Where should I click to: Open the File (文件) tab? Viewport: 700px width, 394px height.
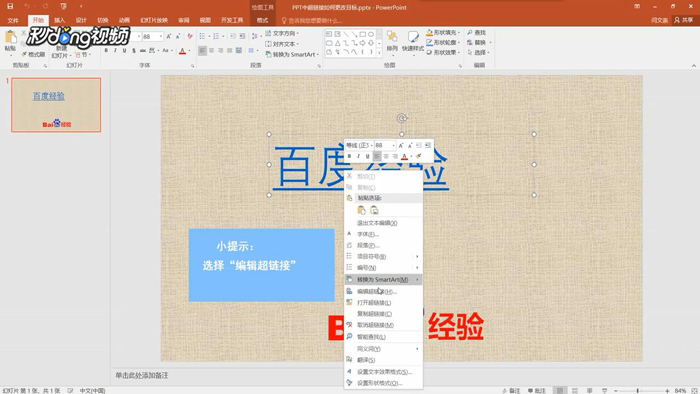[x=13, y=20]
